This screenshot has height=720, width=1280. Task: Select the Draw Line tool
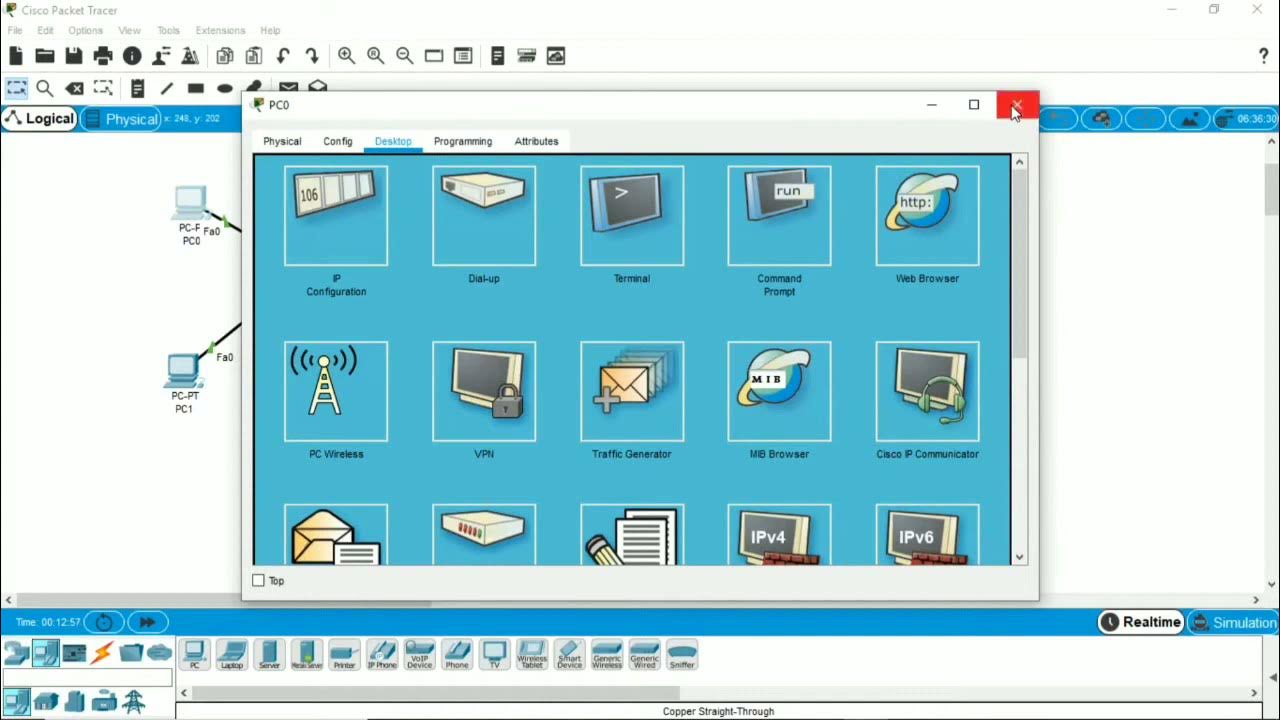[166, 88]
